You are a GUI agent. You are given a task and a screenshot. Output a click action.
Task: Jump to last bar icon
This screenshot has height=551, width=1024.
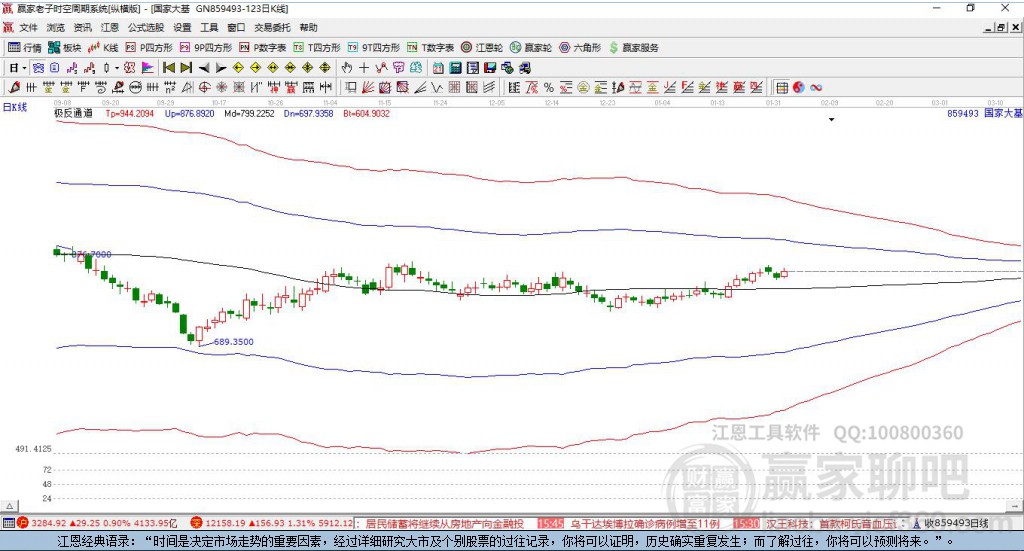coord(186,68)
